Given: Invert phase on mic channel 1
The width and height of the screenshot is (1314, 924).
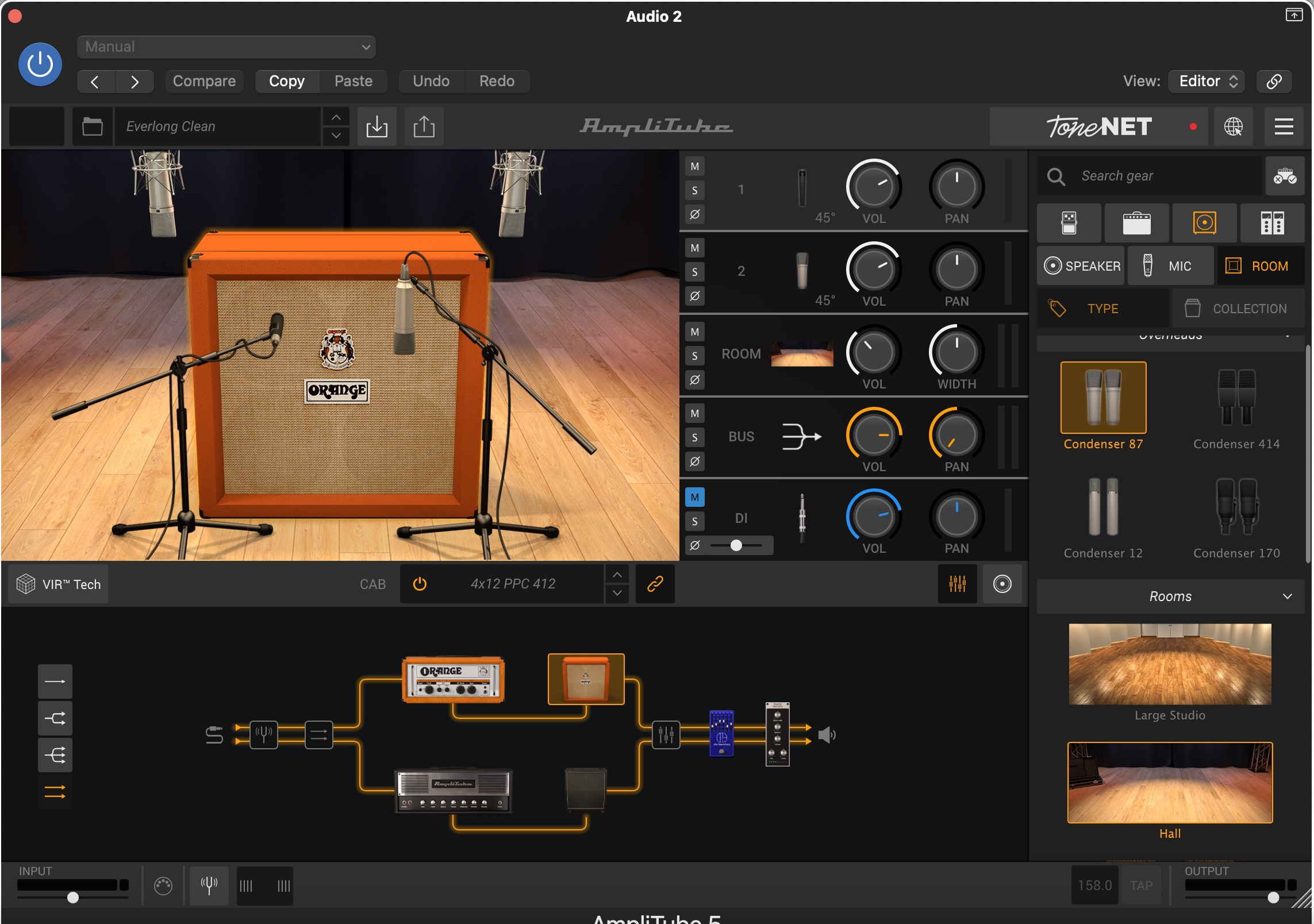Looking at the screenshot, I should click(x=695, y=215).
